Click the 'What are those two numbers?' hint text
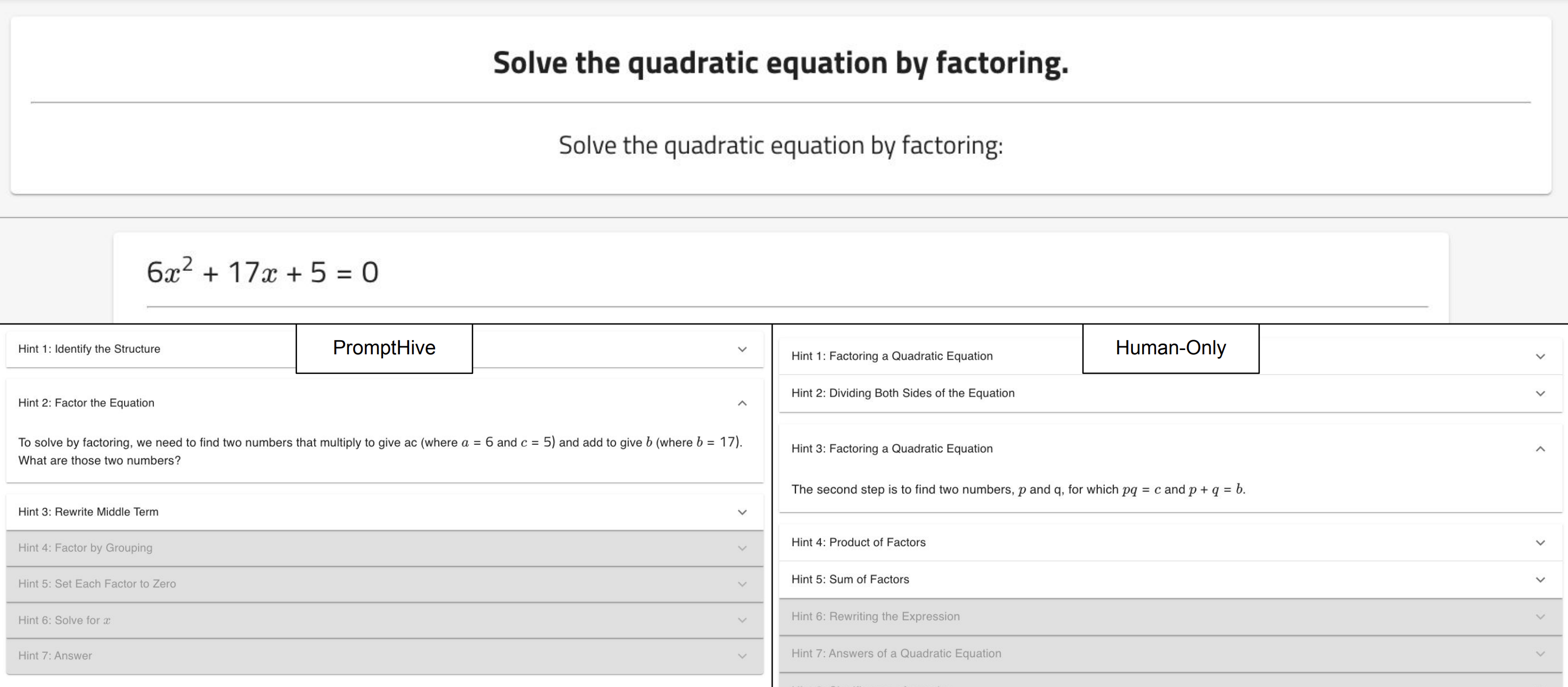Viewport: 1568px width, 687px height. 99,461
